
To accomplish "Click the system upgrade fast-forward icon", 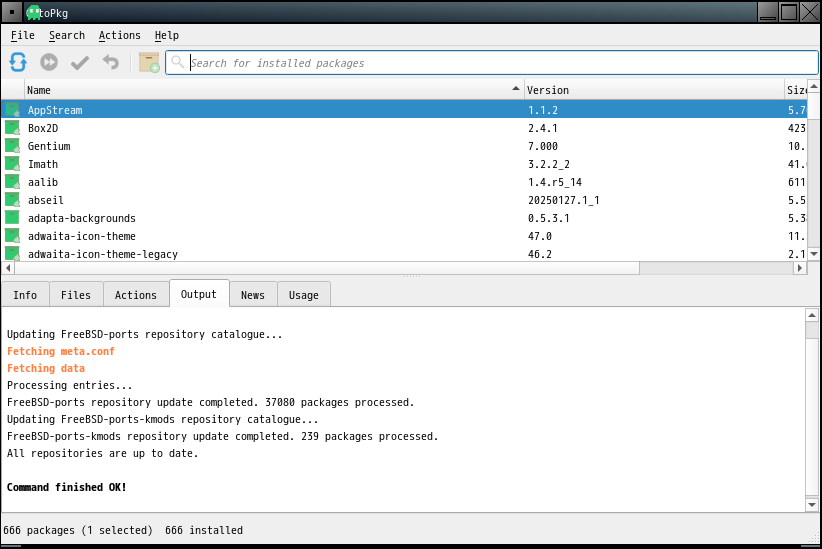I will point(49,62).
